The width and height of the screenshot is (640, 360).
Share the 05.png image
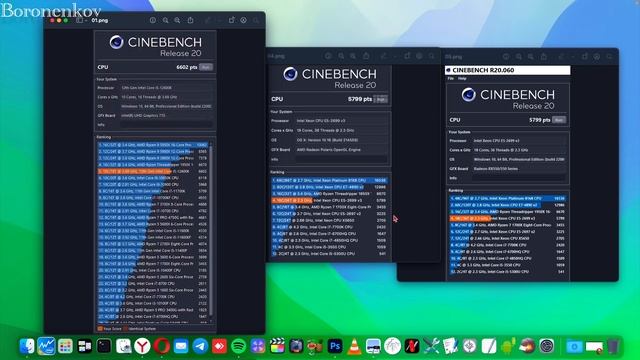[544, 57]
